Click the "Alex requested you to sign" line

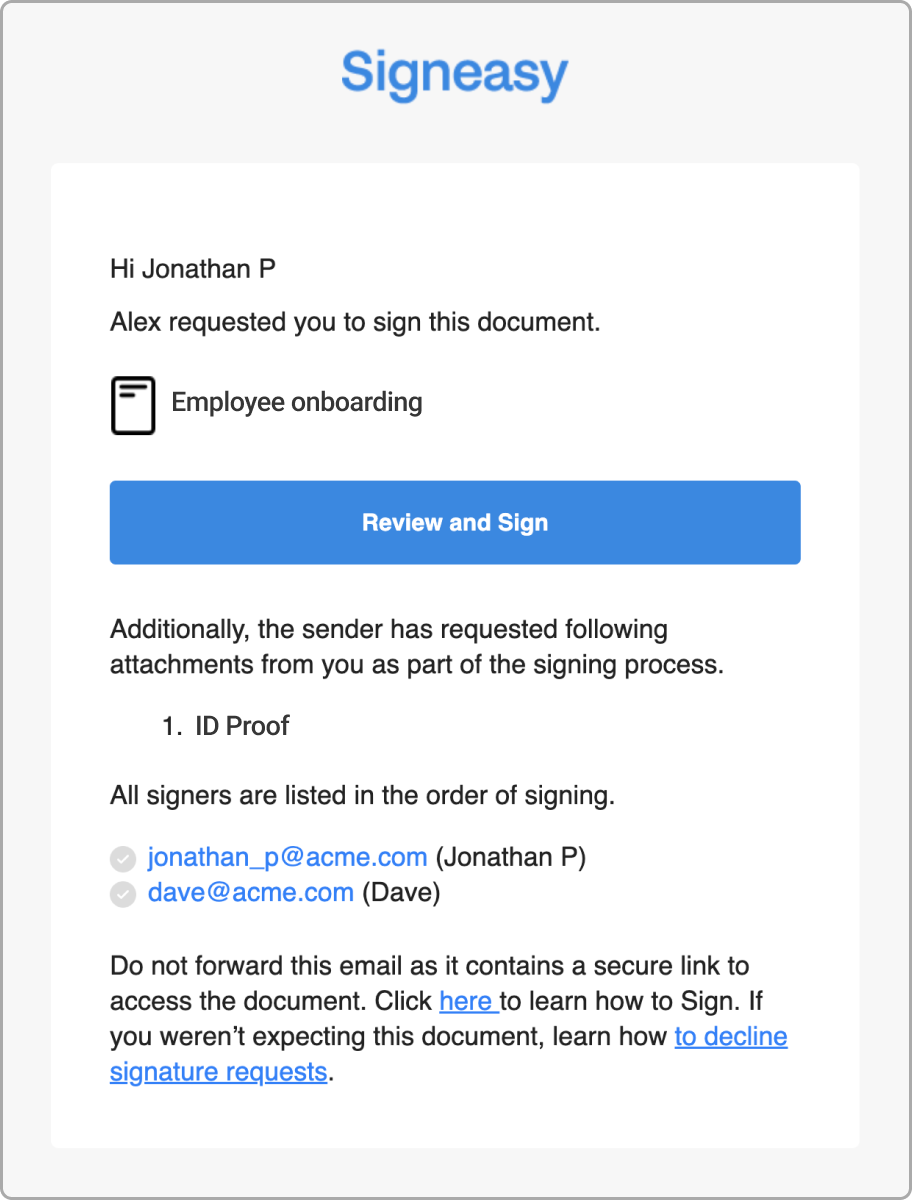355,323
